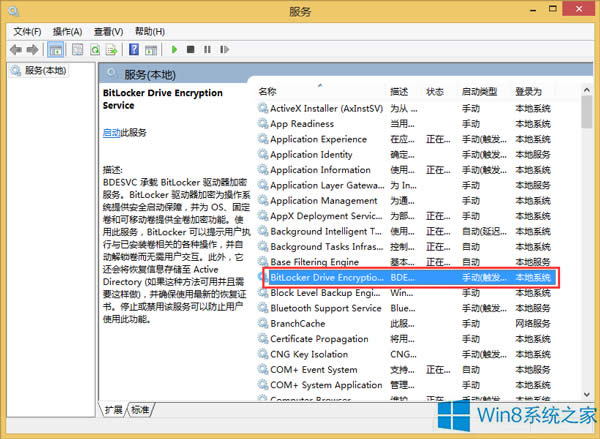The image size is (600, 439).
Task: Click the 启动 link to start this service
Action: (112, 133)
